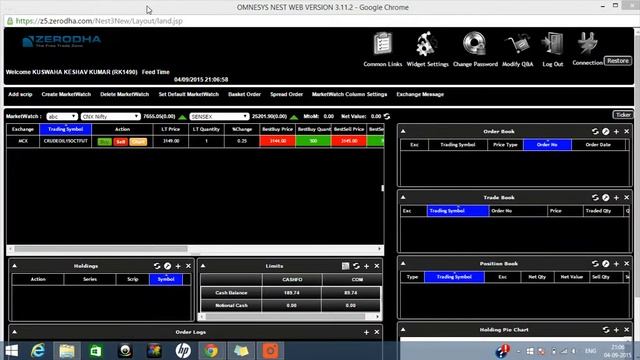Open the SENSEX index dropdown
Viewport: 640px width, 360px height.
click(x=219, y=116)
